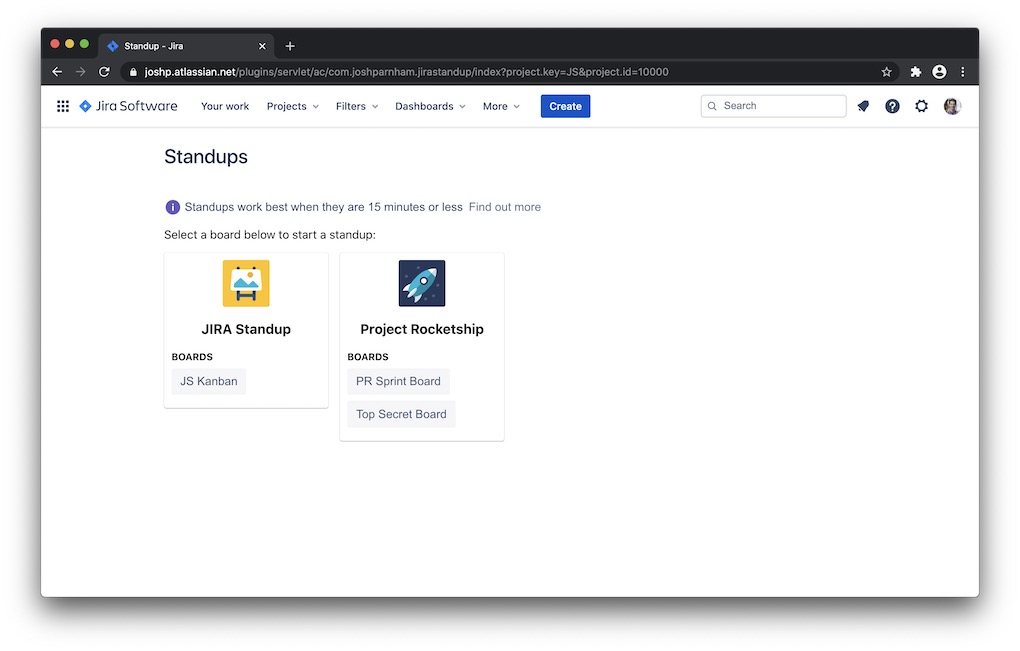Reload the page with the refresh icon

click(x=104, y=72)
